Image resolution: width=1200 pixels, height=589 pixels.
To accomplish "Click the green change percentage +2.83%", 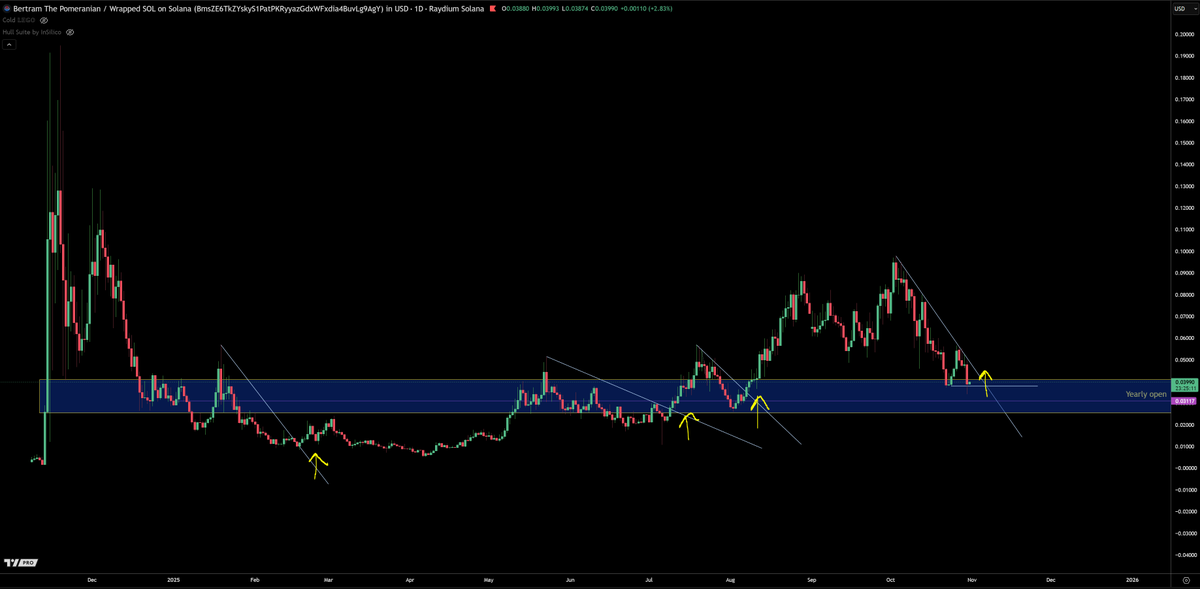I will 660,7.
